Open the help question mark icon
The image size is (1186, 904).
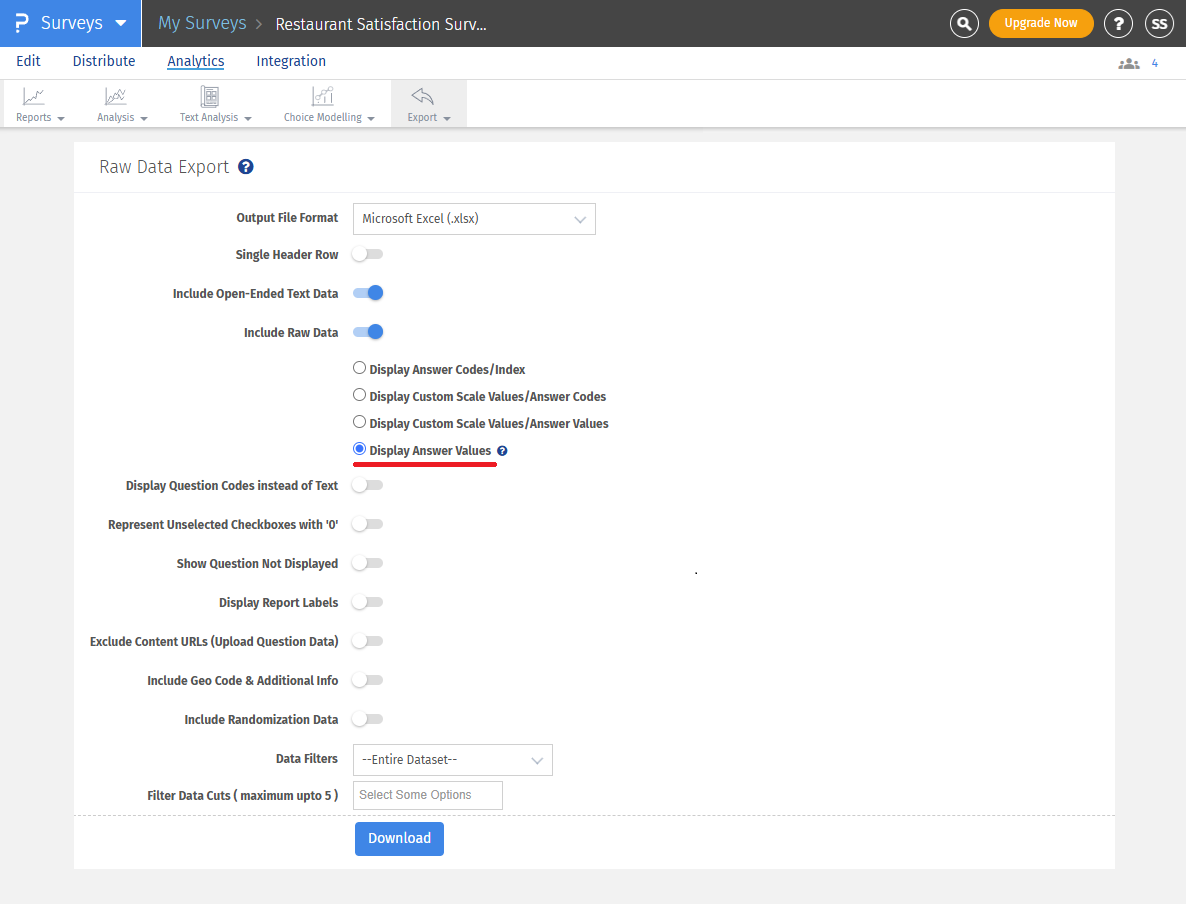(1118, 23)
